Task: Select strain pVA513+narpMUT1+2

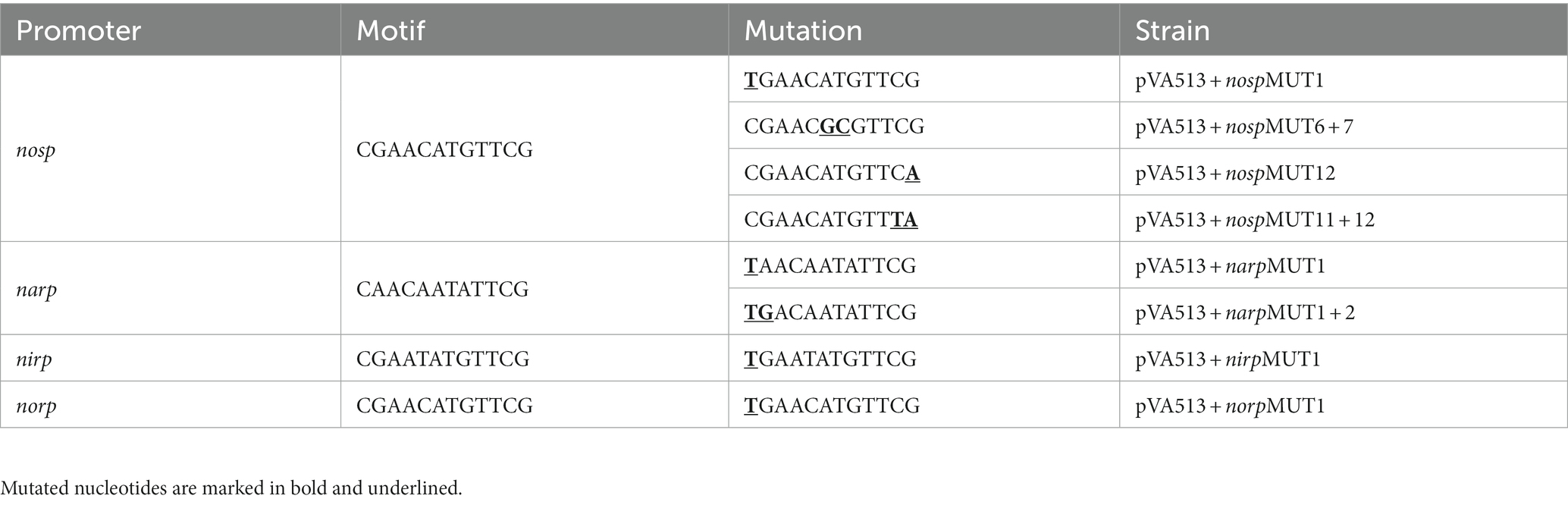Action: pos(1245,312)
